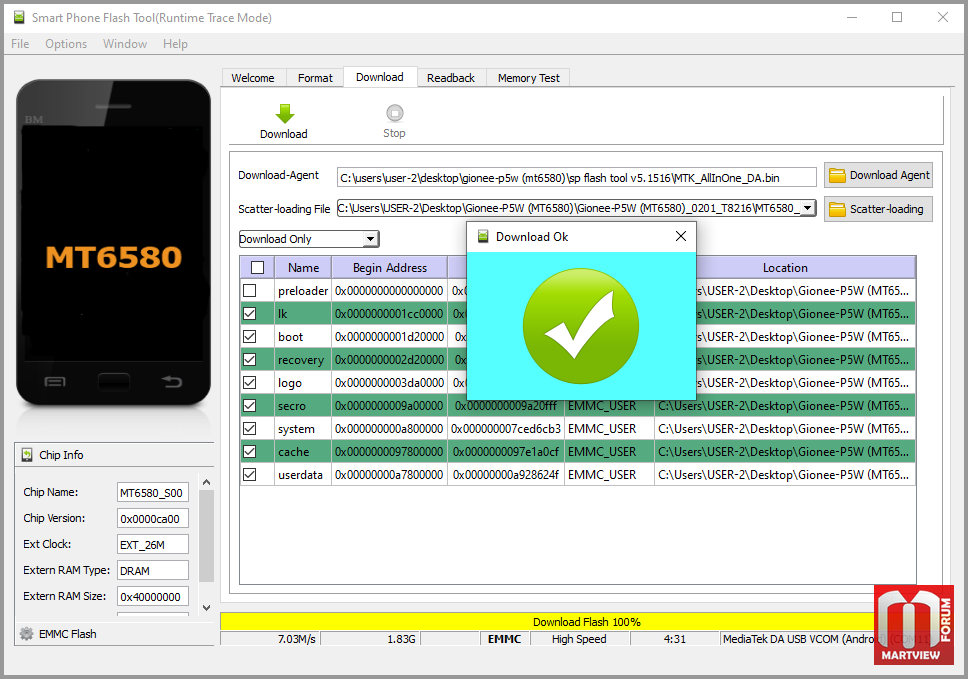Click the Chip Info panel icon
The width and height of the screenshot is (968, 679).
pyautogui.click(x=27, y=455)
